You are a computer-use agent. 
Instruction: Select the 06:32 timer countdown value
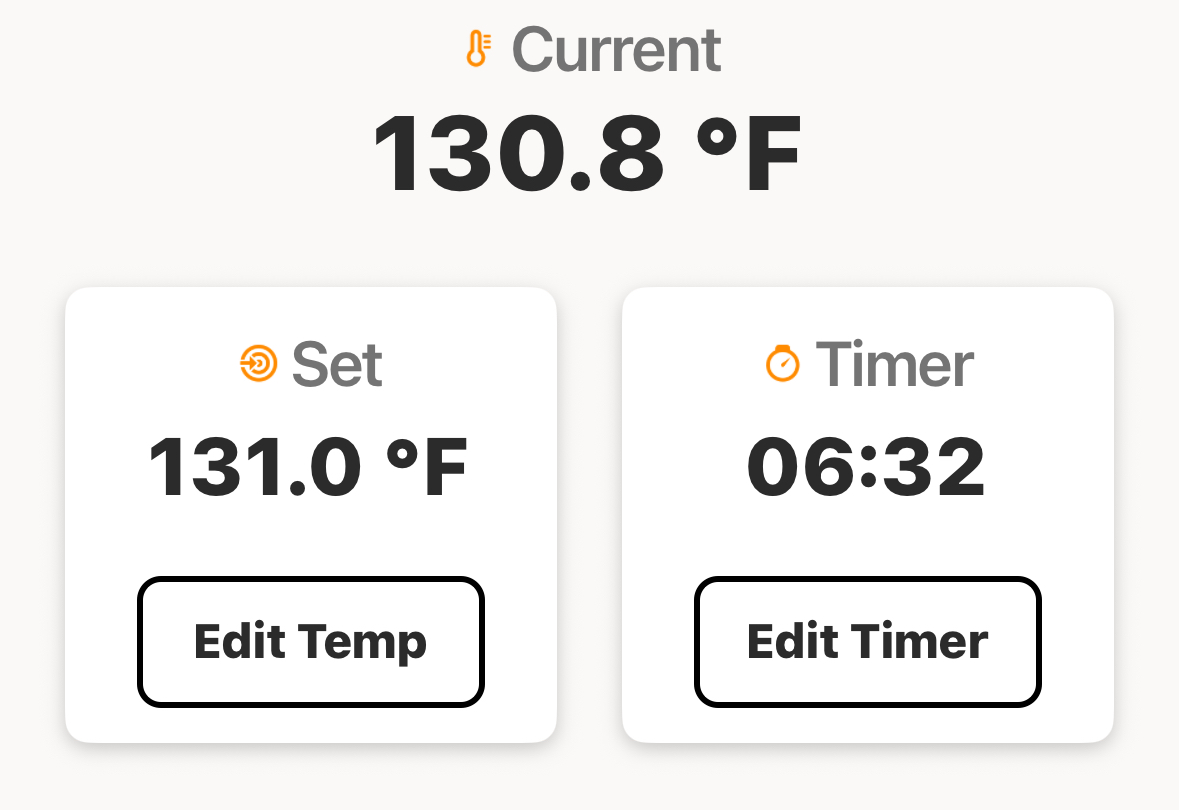[x=866, y=467]
